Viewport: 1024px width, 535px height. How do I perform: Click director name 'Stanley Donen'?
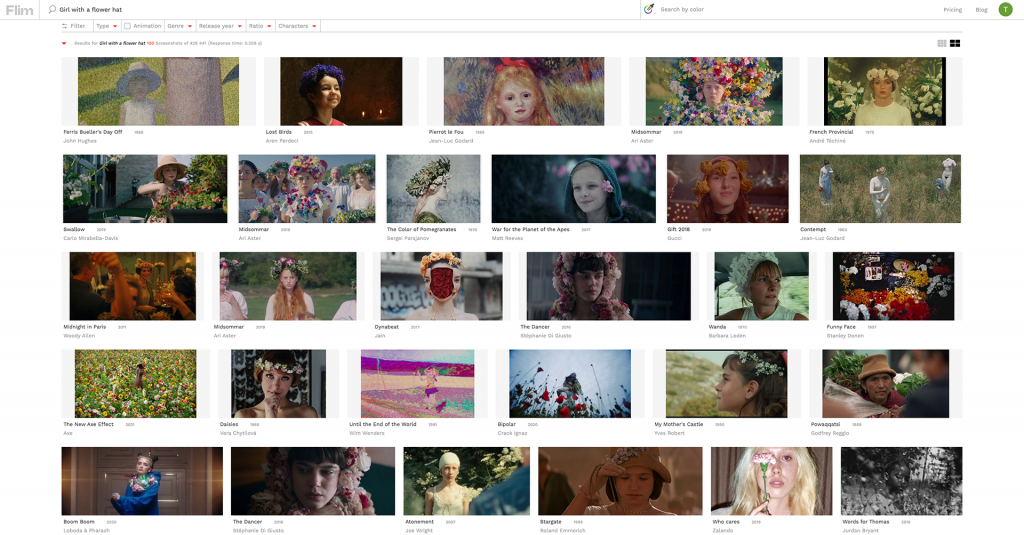845,336
